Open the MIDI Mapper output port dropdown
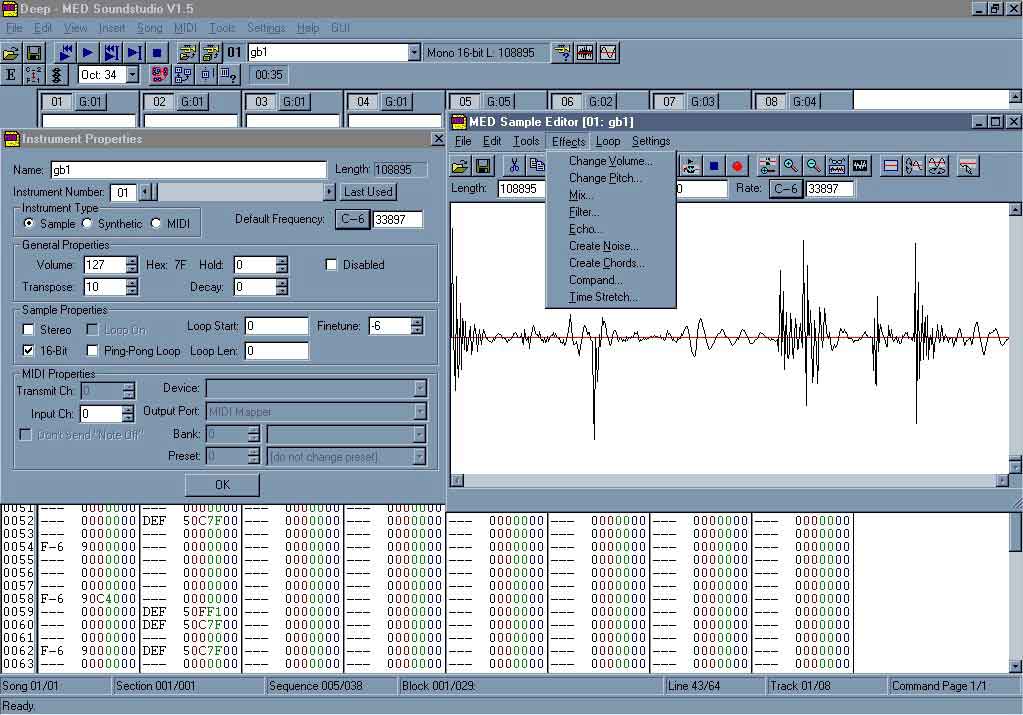Image resolution: width=1023 pixels, height=715 pixels. click(420, 411)
